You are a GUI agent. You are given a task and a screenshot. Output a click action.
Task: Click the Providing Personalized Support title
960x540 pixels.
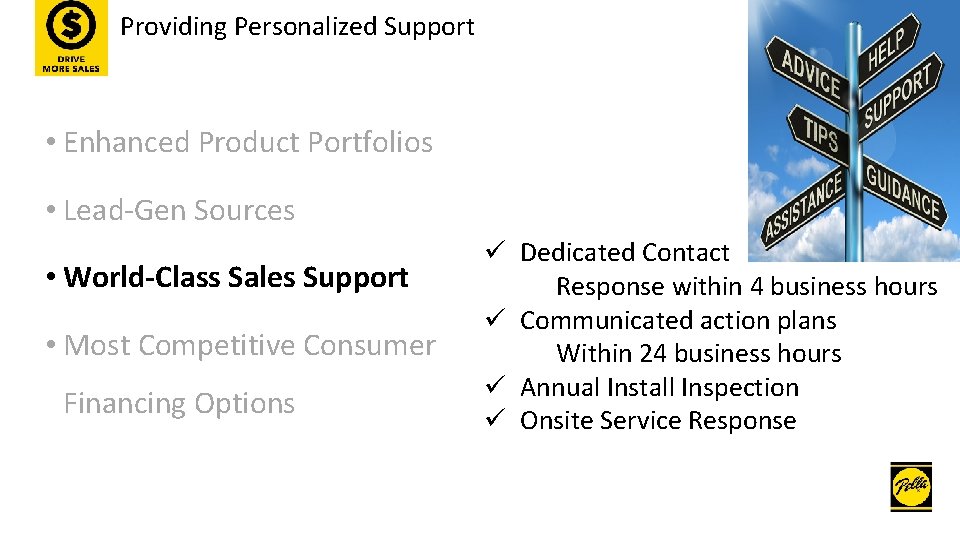tap(297, 27)
